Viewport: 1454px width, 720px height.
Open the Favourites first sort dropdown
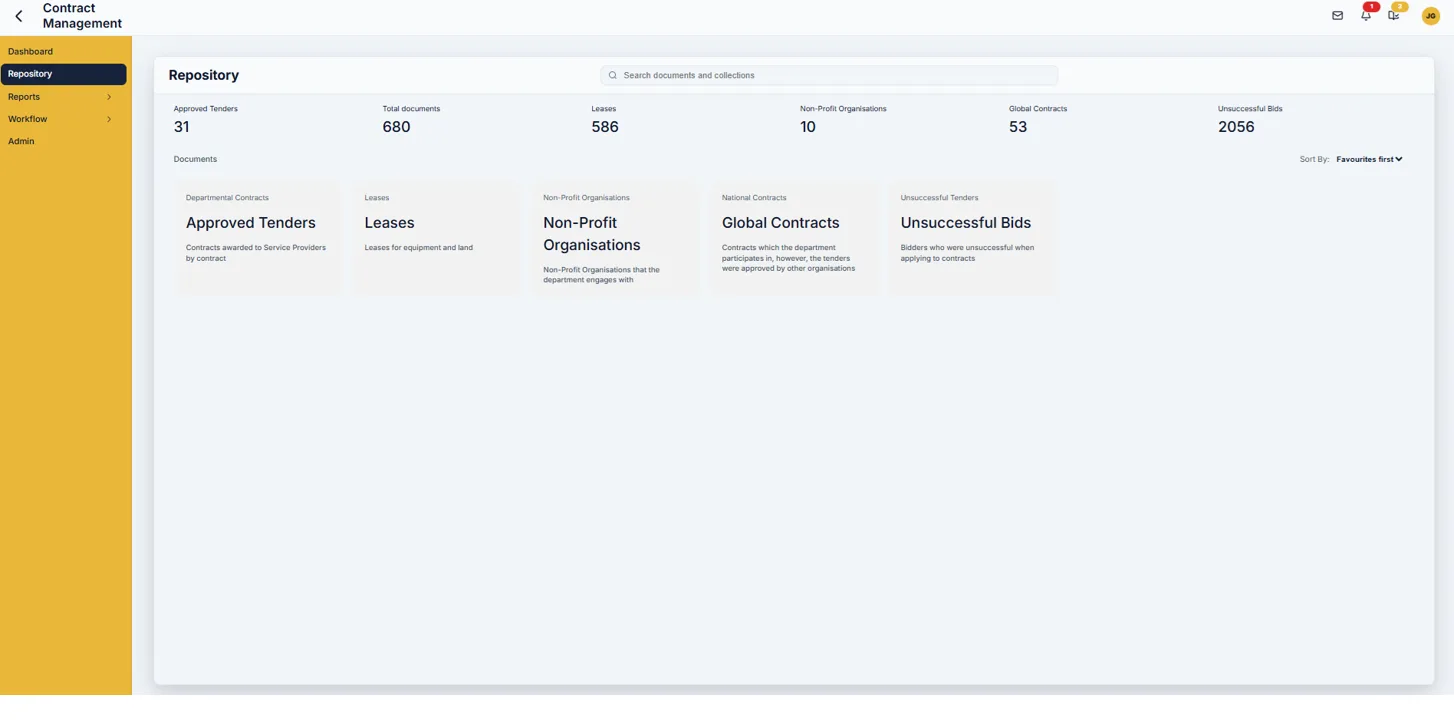click(1369, 159)
